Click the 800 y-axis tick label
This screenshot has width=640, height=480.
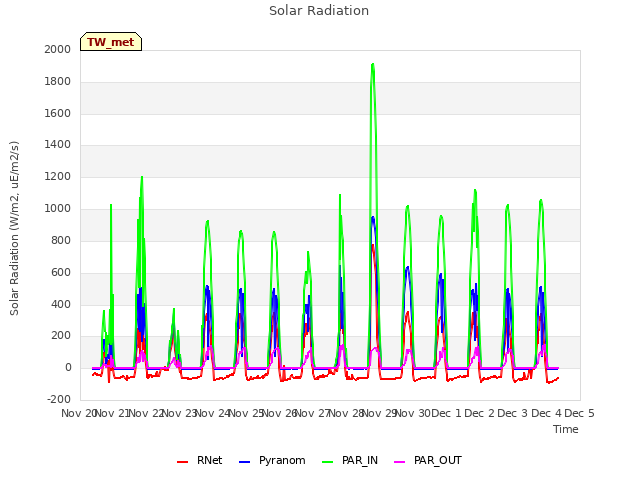[x=61, y=240]
